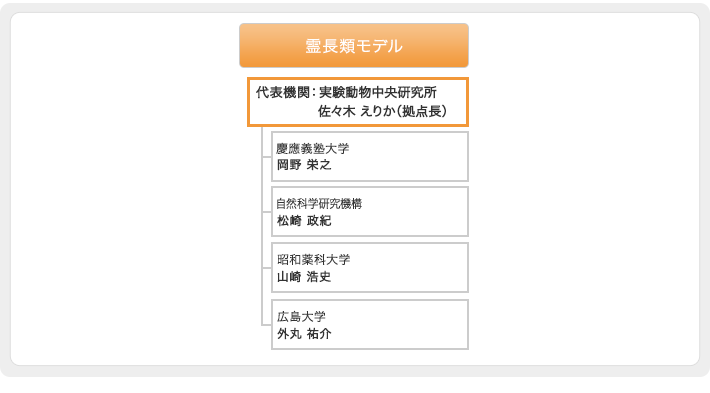The height and width of the screenshot is (393, 710).
Task: Click the tree branch connector to 広島大学 box
Action: point(266,324)
